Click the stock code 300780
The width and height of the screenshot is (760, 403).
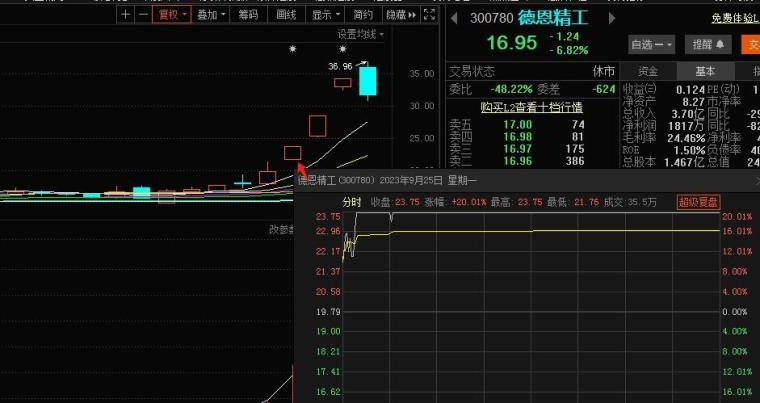pos(491,18)
